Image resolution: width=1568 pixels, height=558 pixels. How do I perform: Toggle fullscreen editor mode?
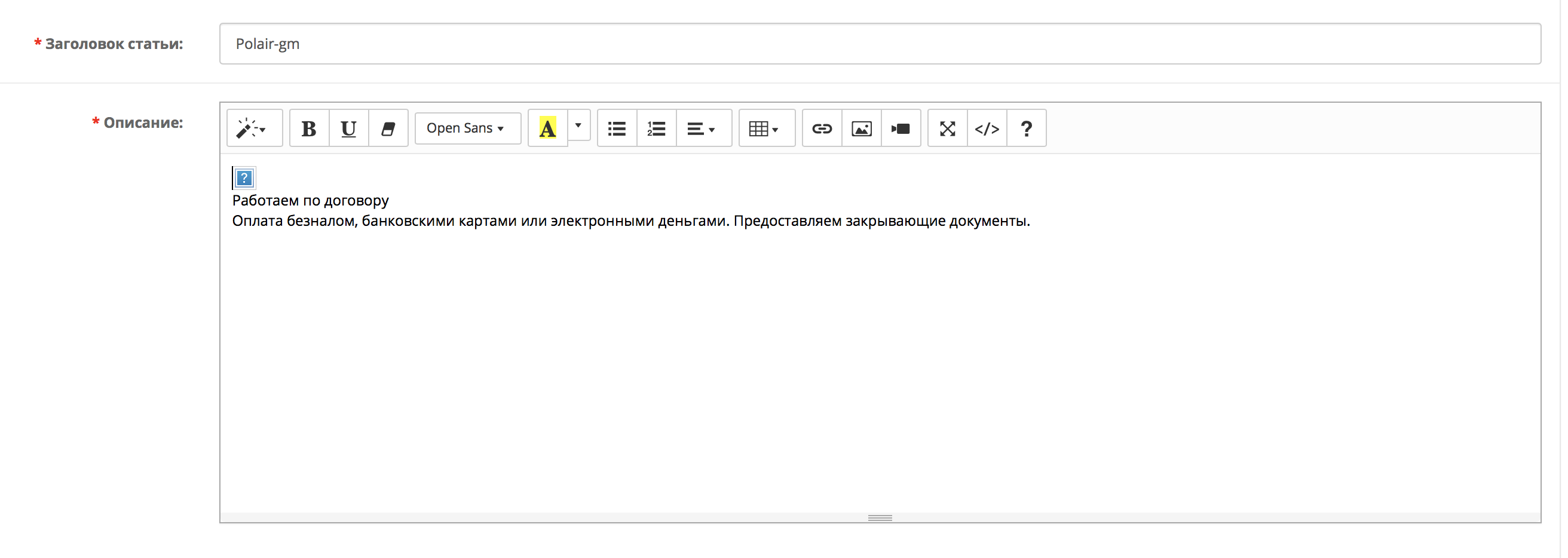tap(947, 128)
